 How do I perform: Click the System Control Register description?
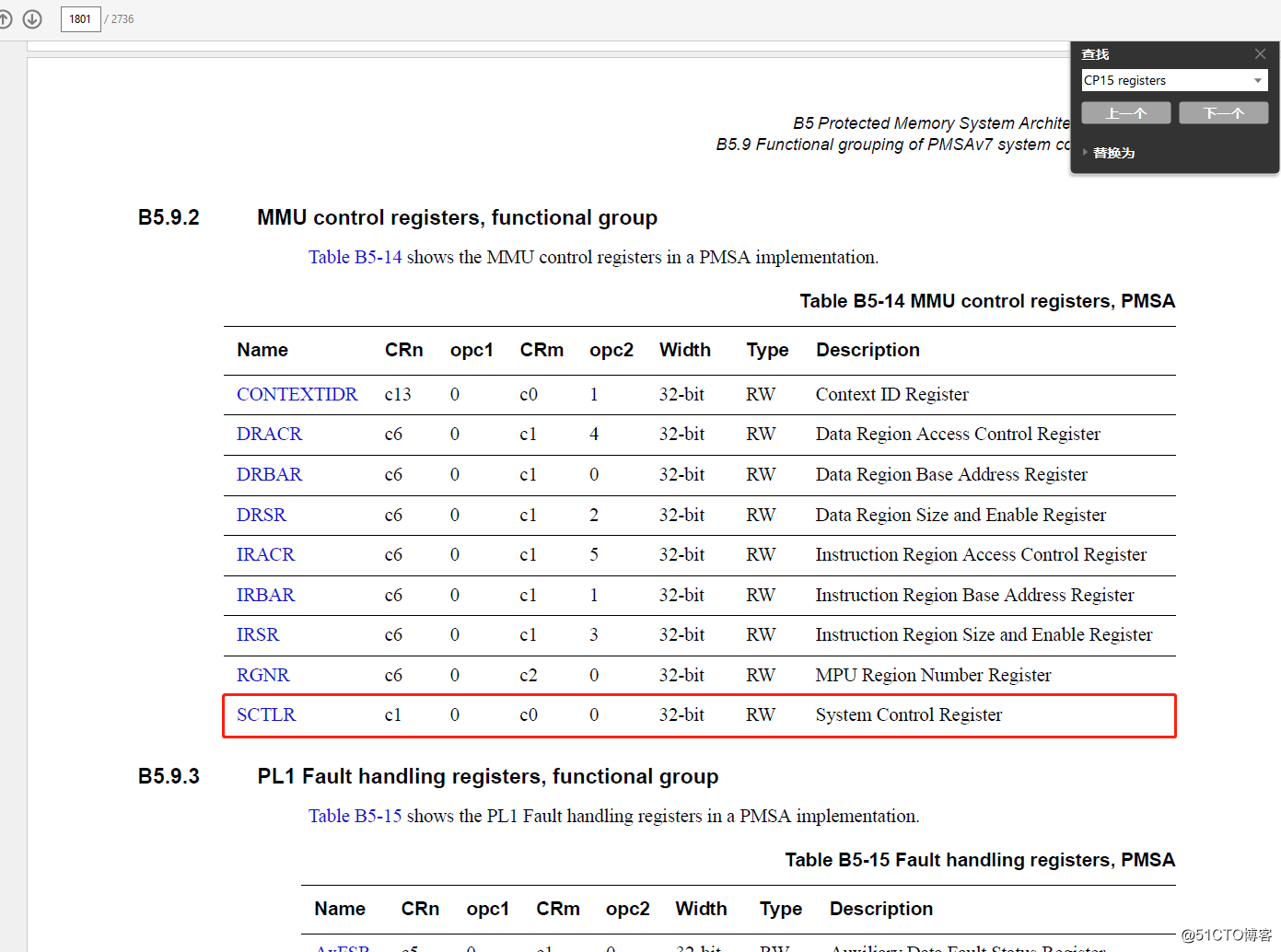pyautogui.click(x=908, y=714)
